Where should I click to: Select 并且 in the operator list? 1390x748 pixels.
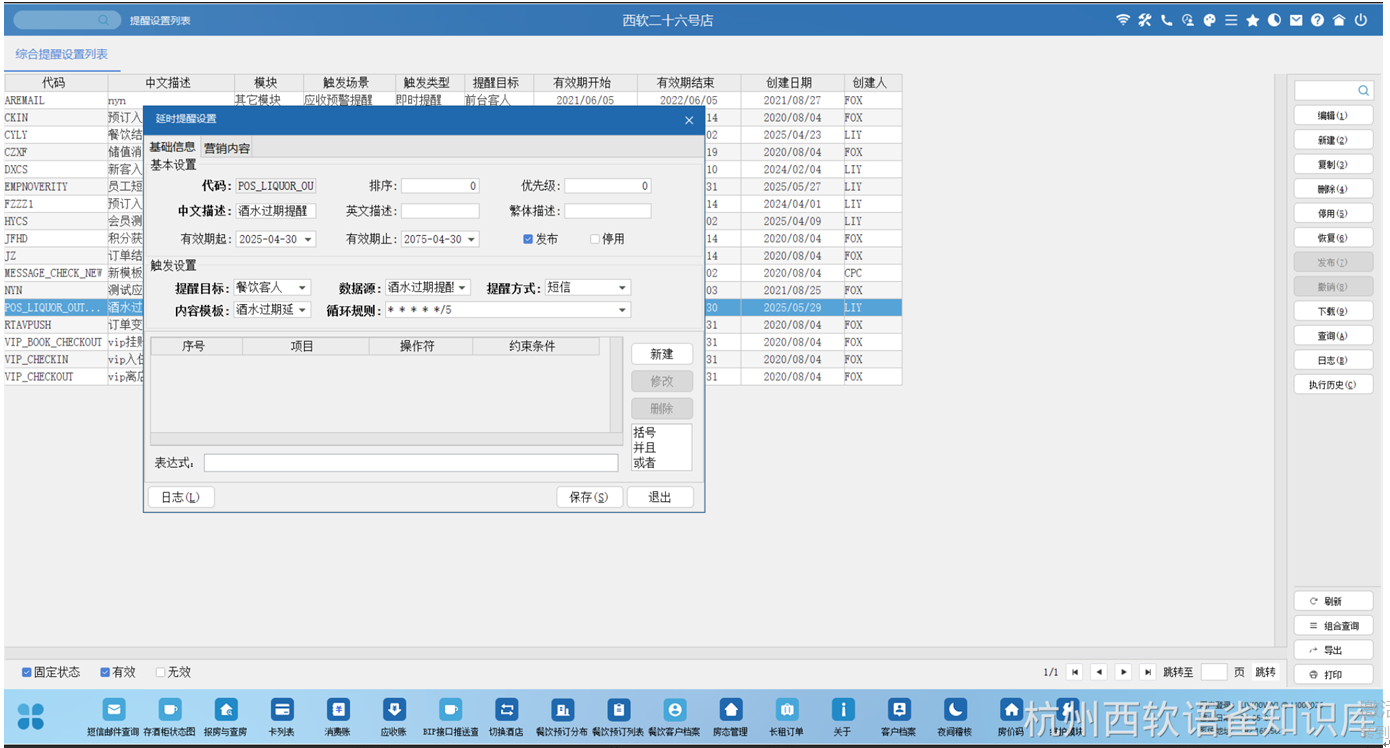[x=644, y=448]
